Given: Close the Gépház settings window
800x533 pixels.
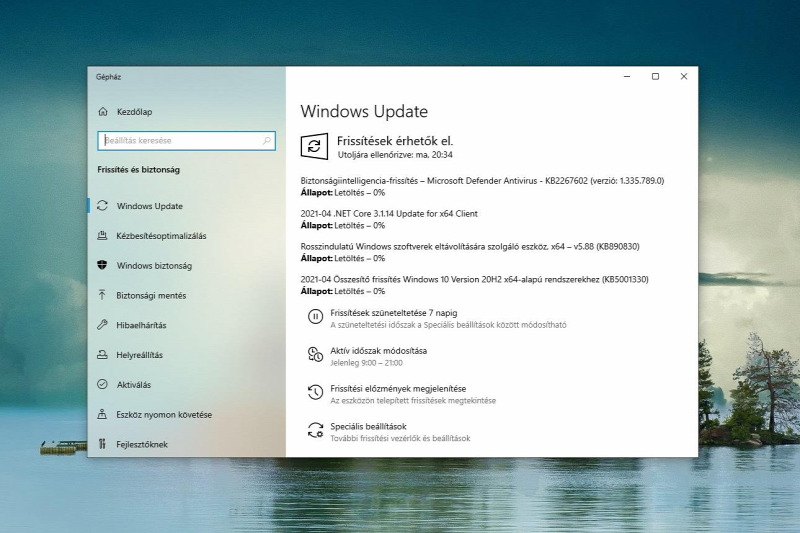Looking at the screenshot, I should (684, 77).
